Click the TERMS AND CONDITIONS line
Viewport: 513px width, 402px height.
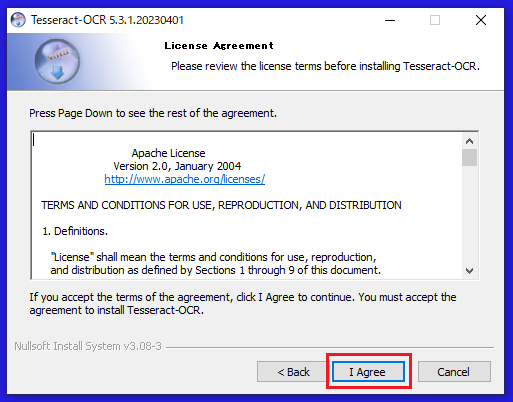[221, 205]
